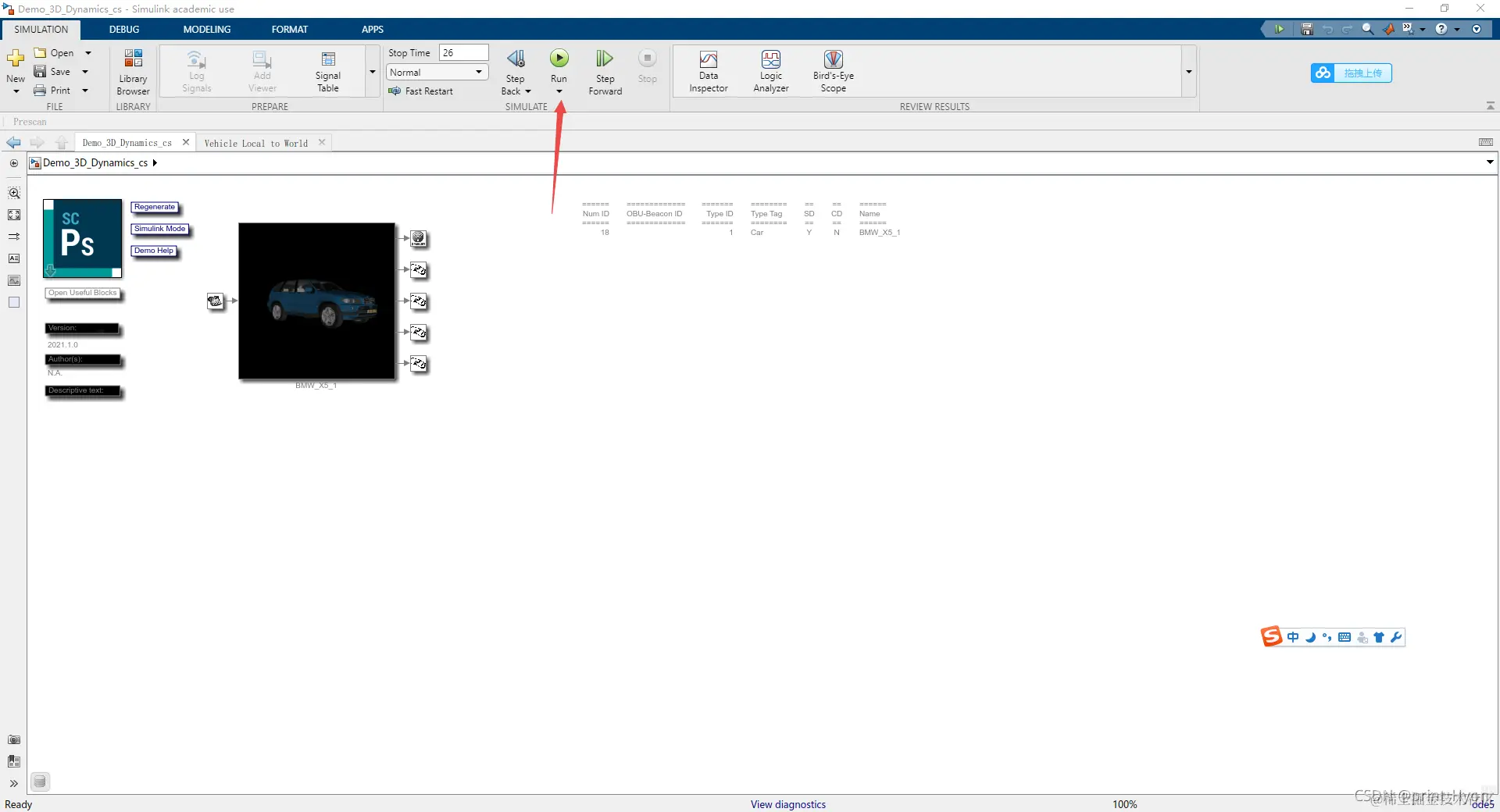Screen dimensions: 1500x812
Task: Click the Regenerate button on the canvas
Action: coord(155,208)
